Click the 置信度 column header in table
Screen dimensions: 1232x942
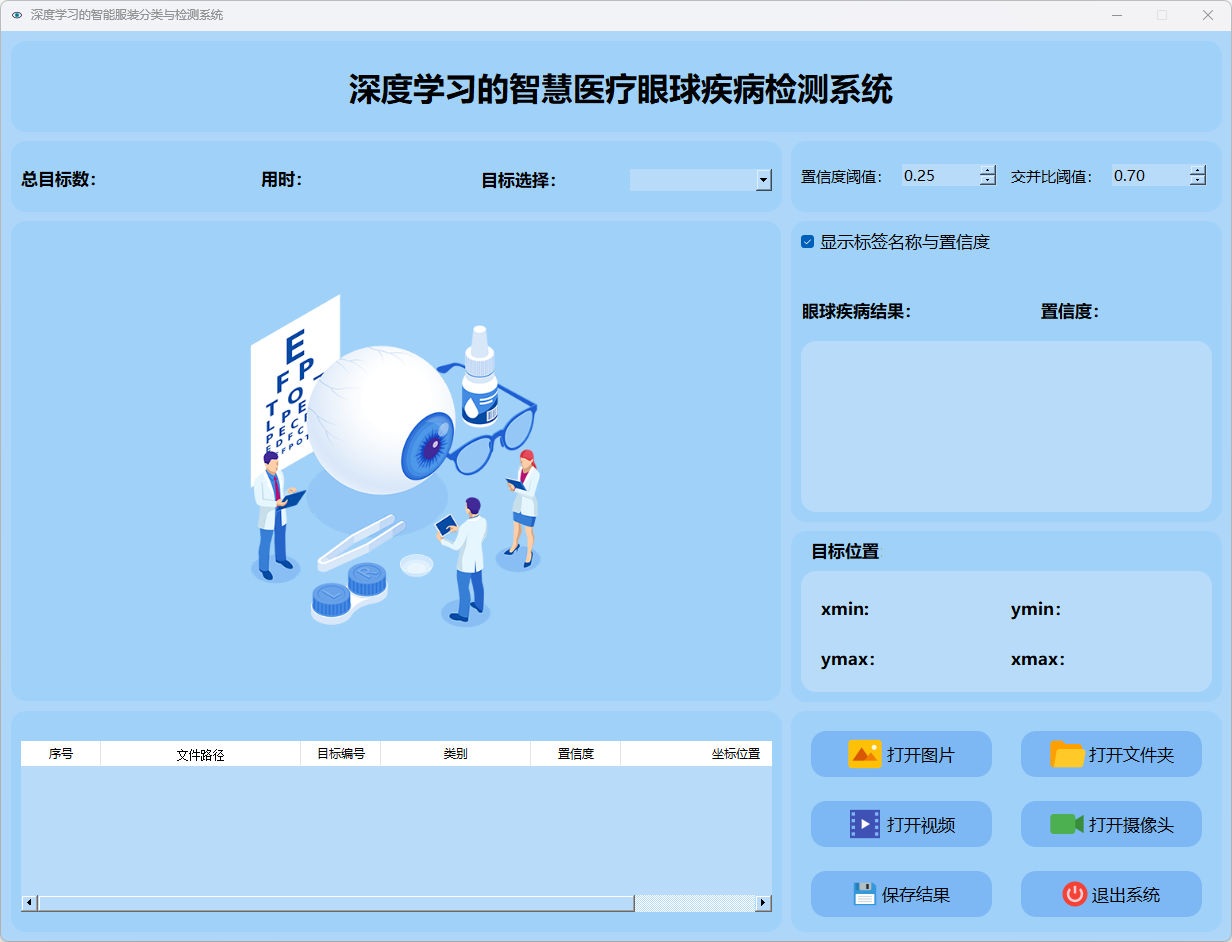tap(575, 754)
